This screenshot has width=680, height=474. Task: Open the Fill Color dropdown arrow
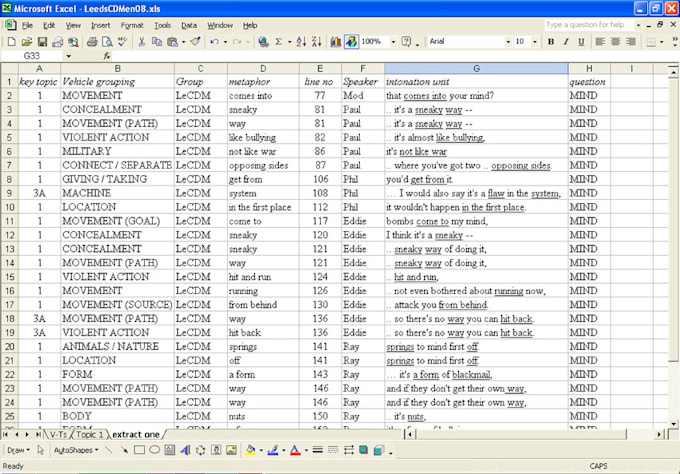261,450
